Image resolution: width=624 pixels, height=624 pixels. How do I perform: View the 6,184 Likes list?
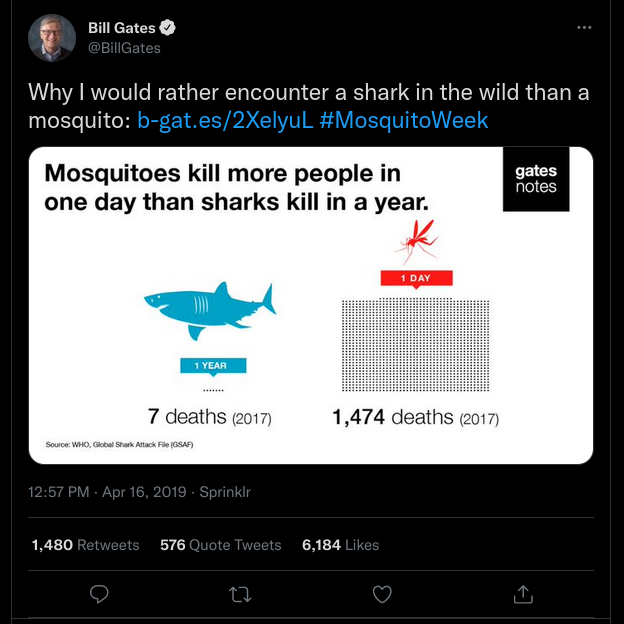pos(340,545)
